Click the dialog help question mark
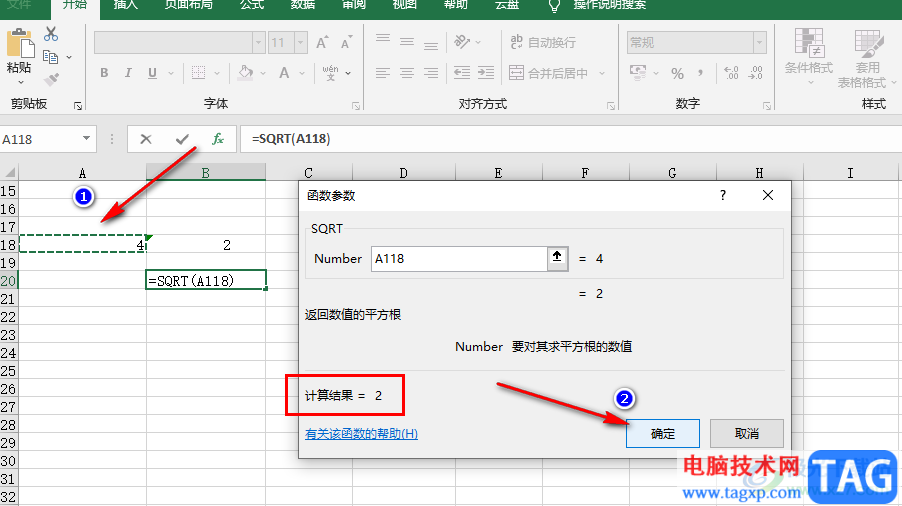902x506 pixels. [723, 196]
